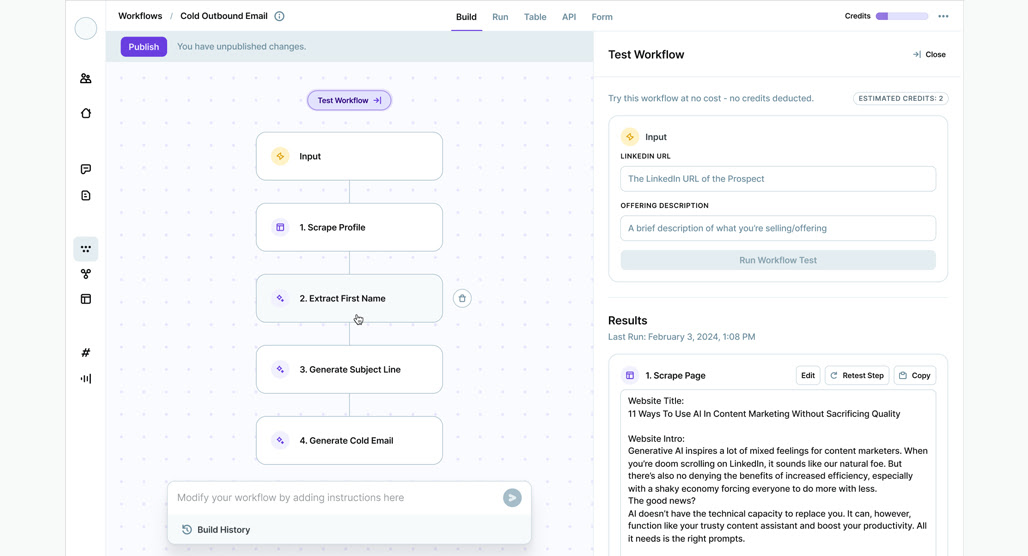The width and height of the screenshot is (1028, 556).
Task: Open the connected nodes sidebar icon
Action: (x=86, y=274)
